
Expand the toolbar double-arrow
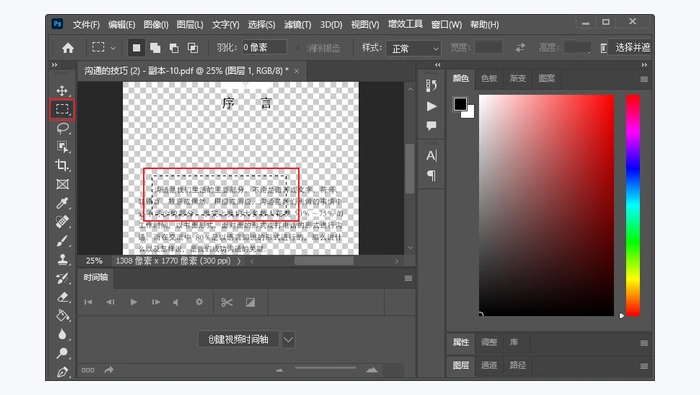pyautogui.click(x=54, y=65)
